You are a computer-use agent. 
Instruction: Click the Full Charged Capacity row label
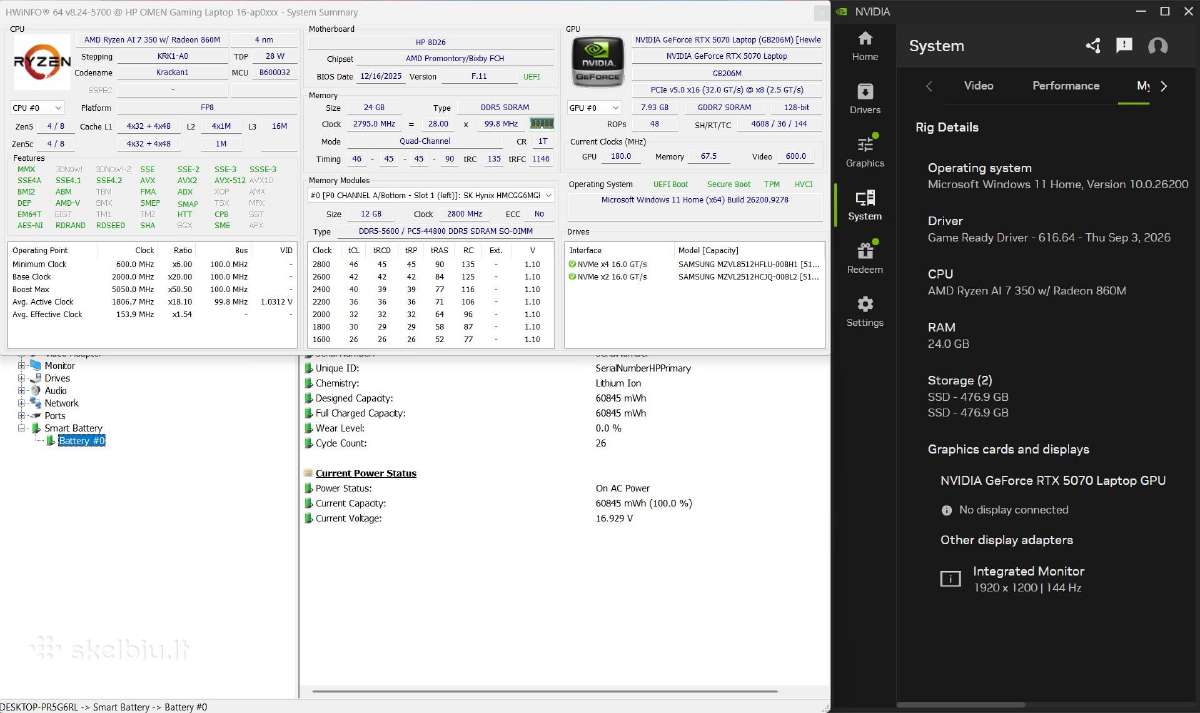pyautogui.click(x=360, y=413)
